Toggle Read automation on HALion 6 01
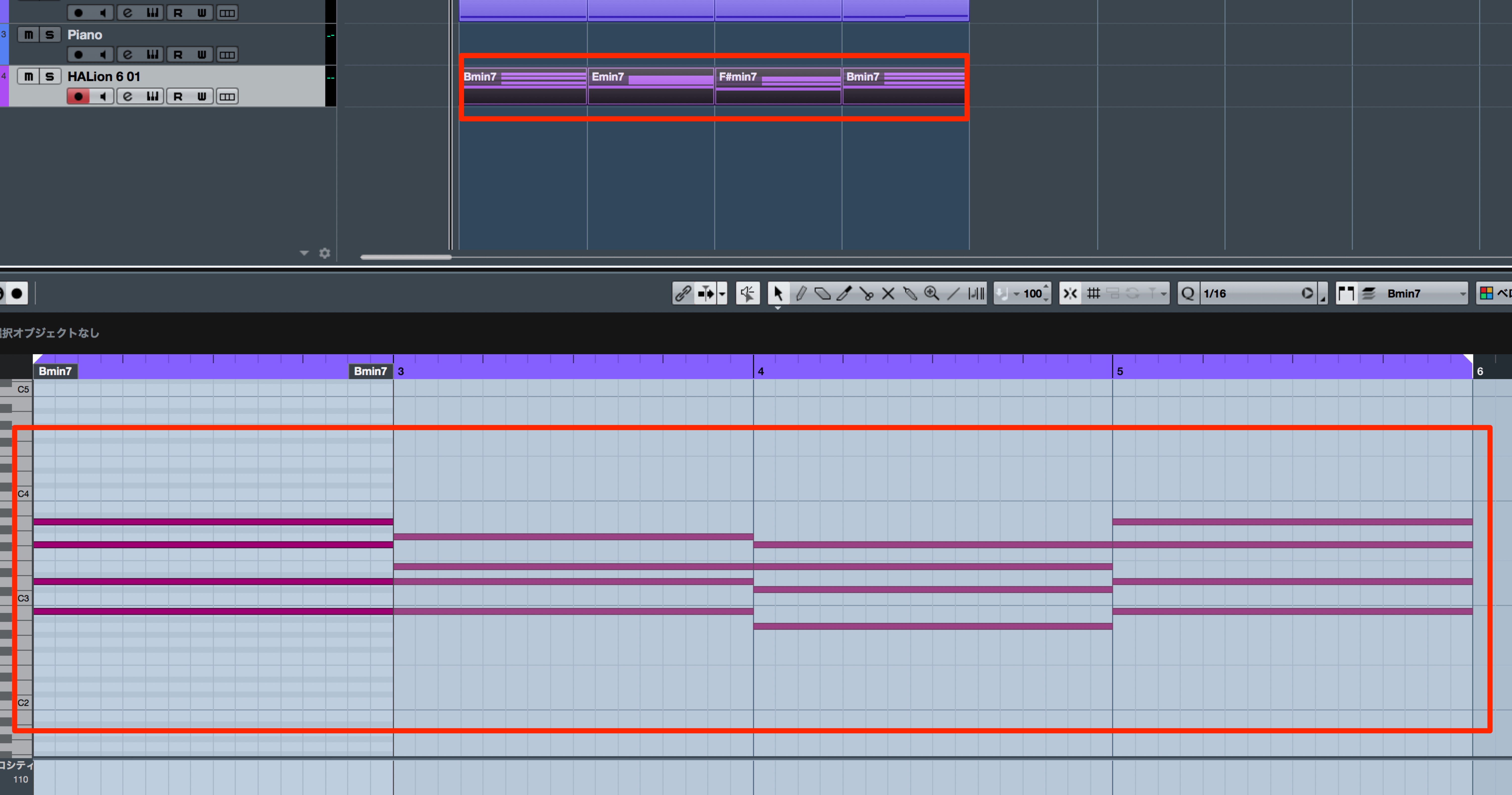This screenshot has width=1512, height=795. 177,96
